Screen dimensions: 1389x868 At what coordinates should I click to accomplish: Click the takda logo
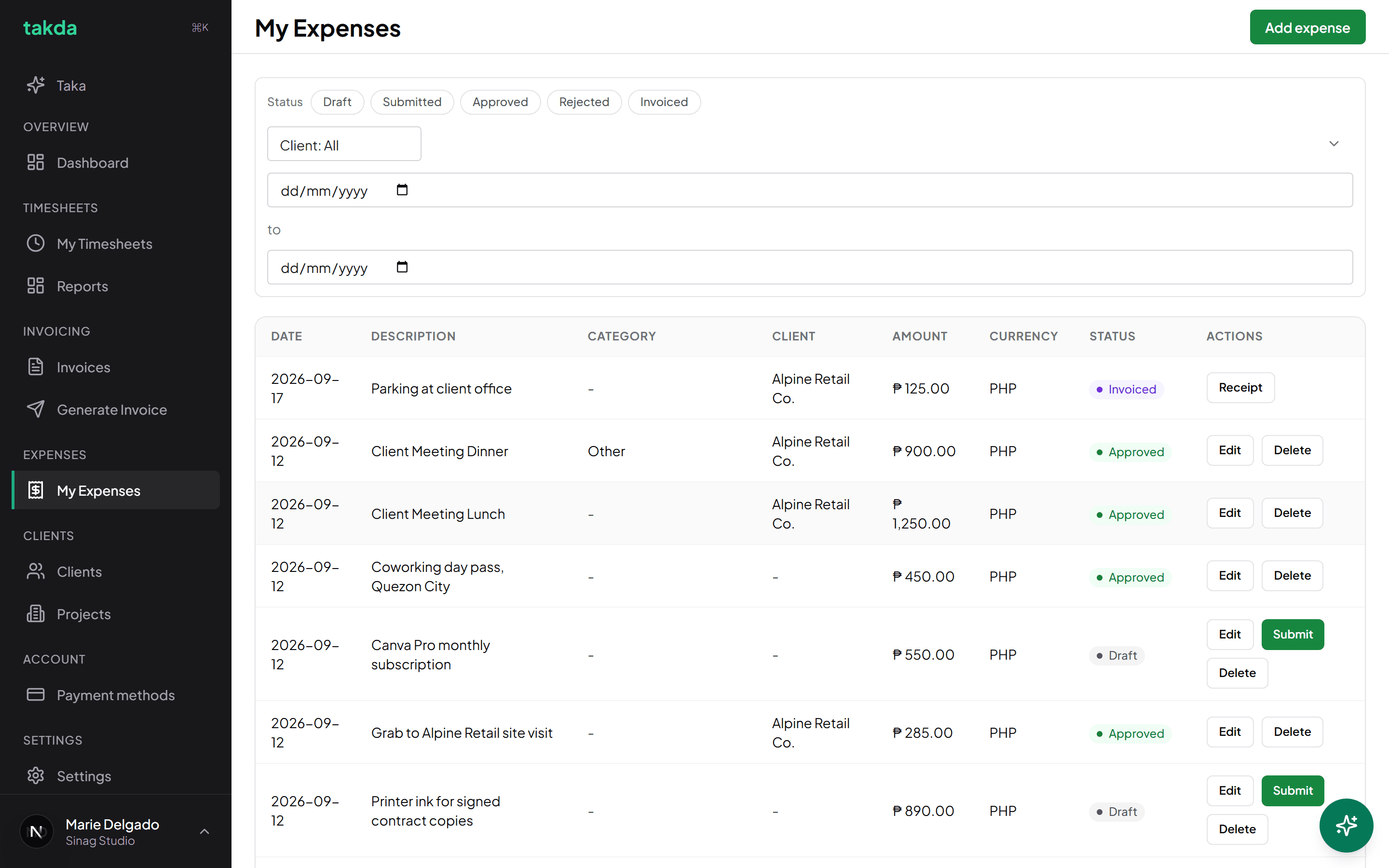50,27
